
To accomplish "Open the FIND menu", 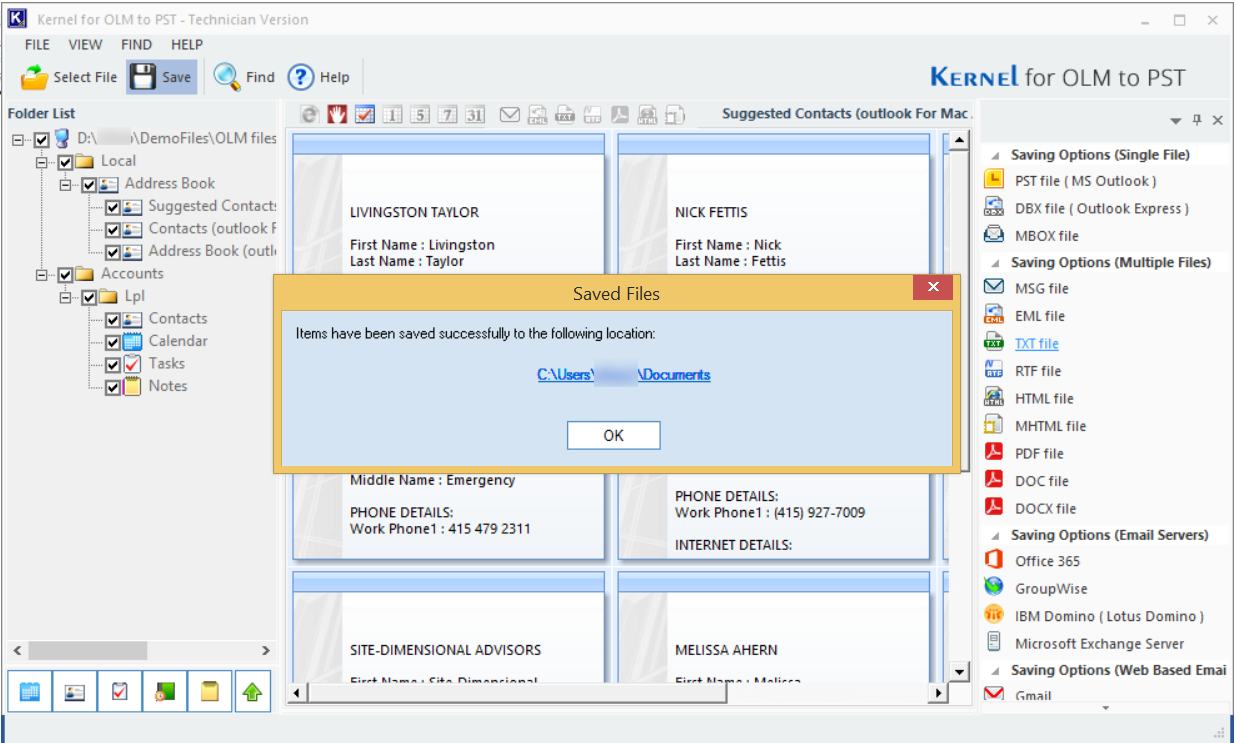I will tap(136, 44).
